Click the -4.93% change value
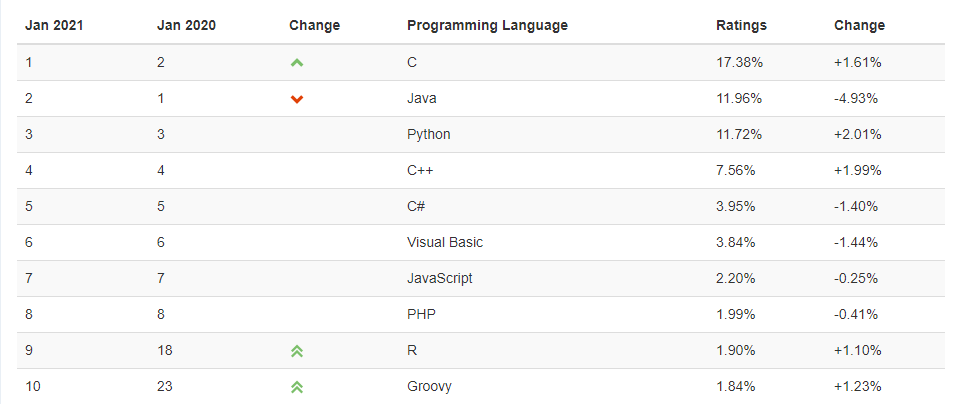960x404 pixels. (856, 98)
